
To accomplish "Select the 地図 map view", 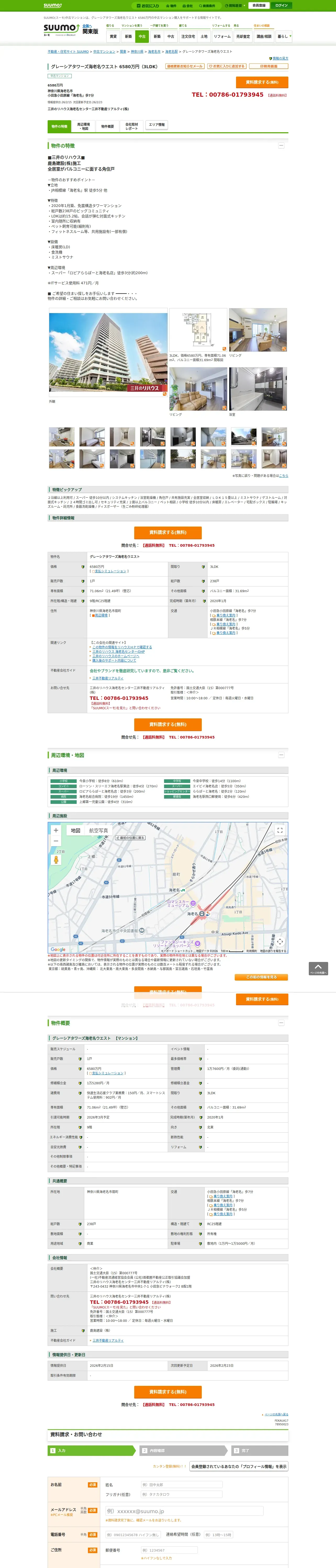I will coord(76,830).
